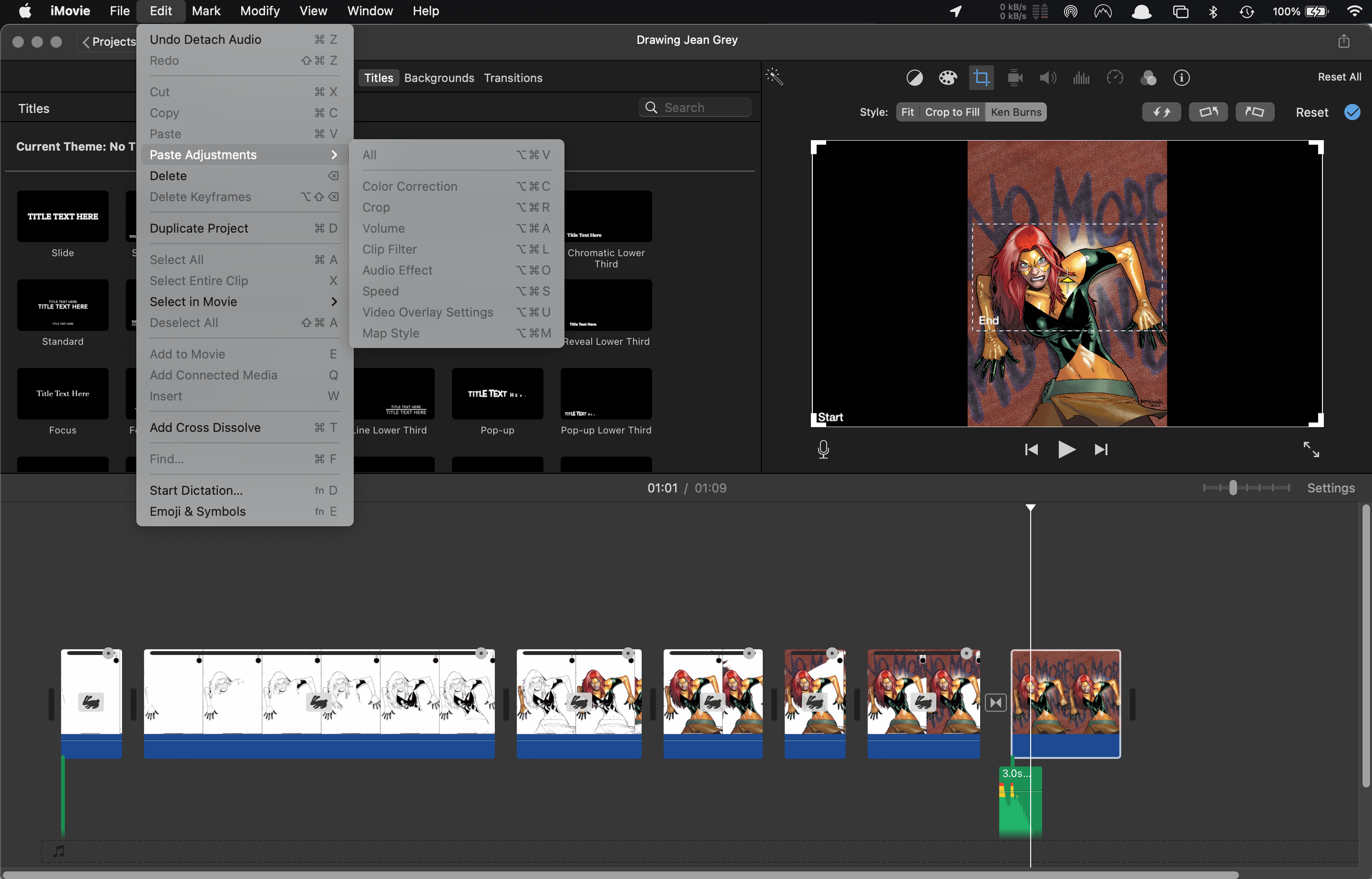Click the transition icon between last clips
Screen dimensions: 1372x879
click(995, 702)
